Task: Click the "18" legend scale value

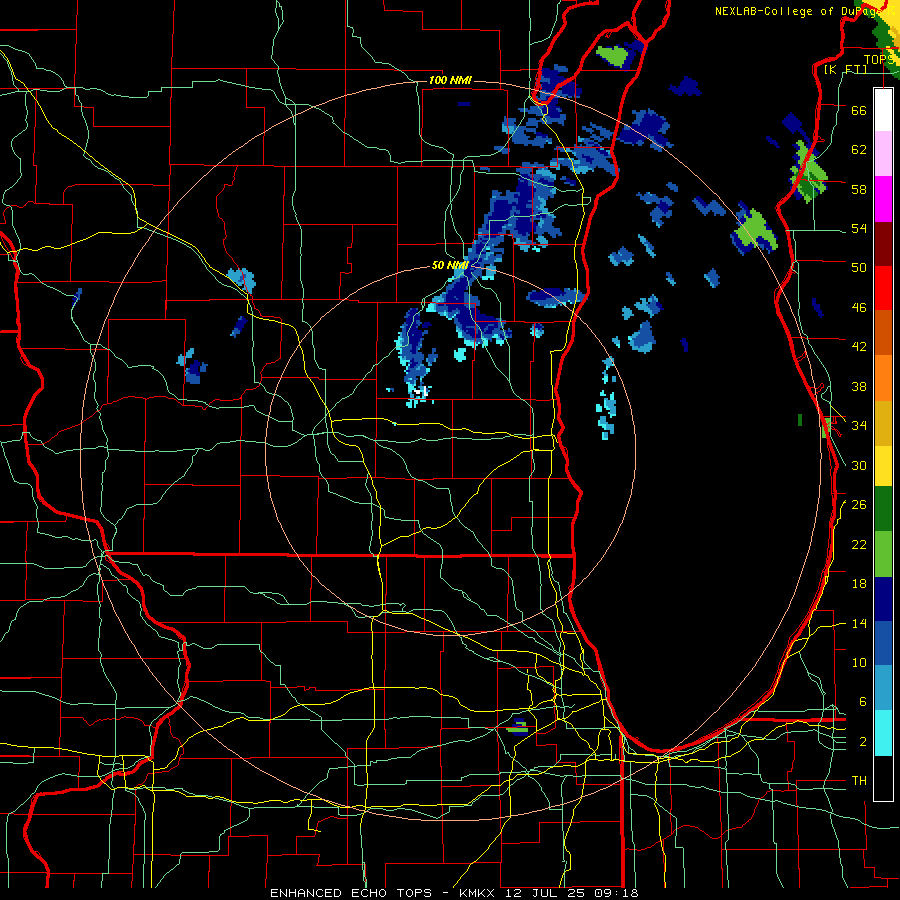Action: pos(859,584)
